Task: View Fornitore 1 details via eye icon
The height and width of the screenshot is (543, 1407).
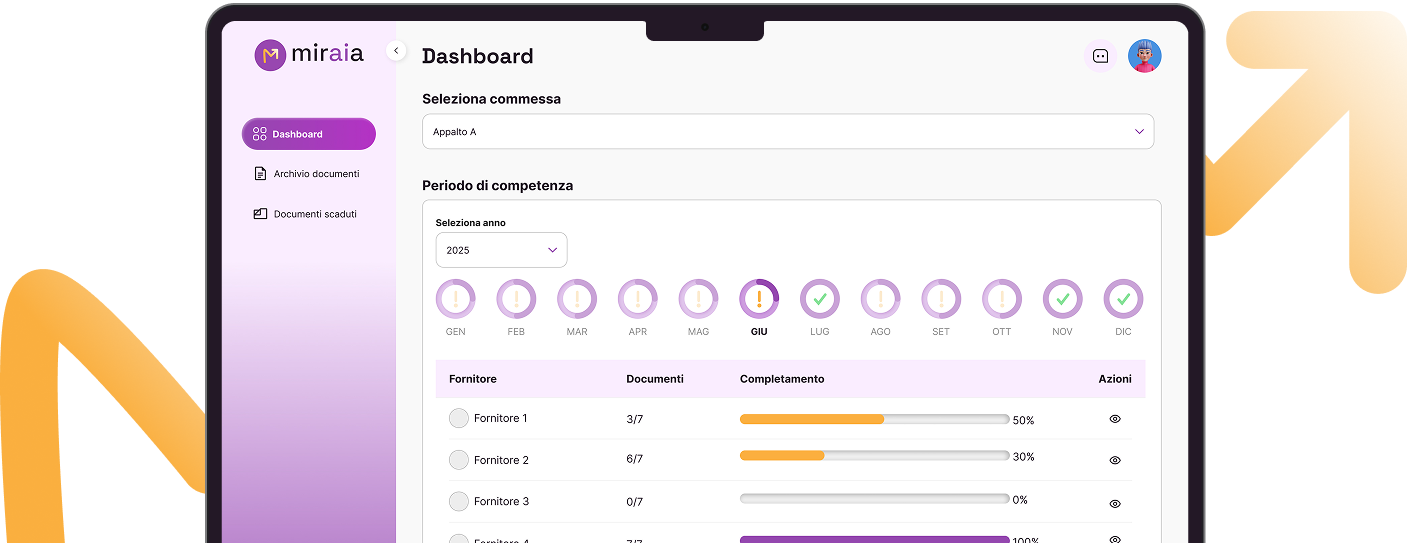Action: pyautogui.click(x=1115, y=419)
